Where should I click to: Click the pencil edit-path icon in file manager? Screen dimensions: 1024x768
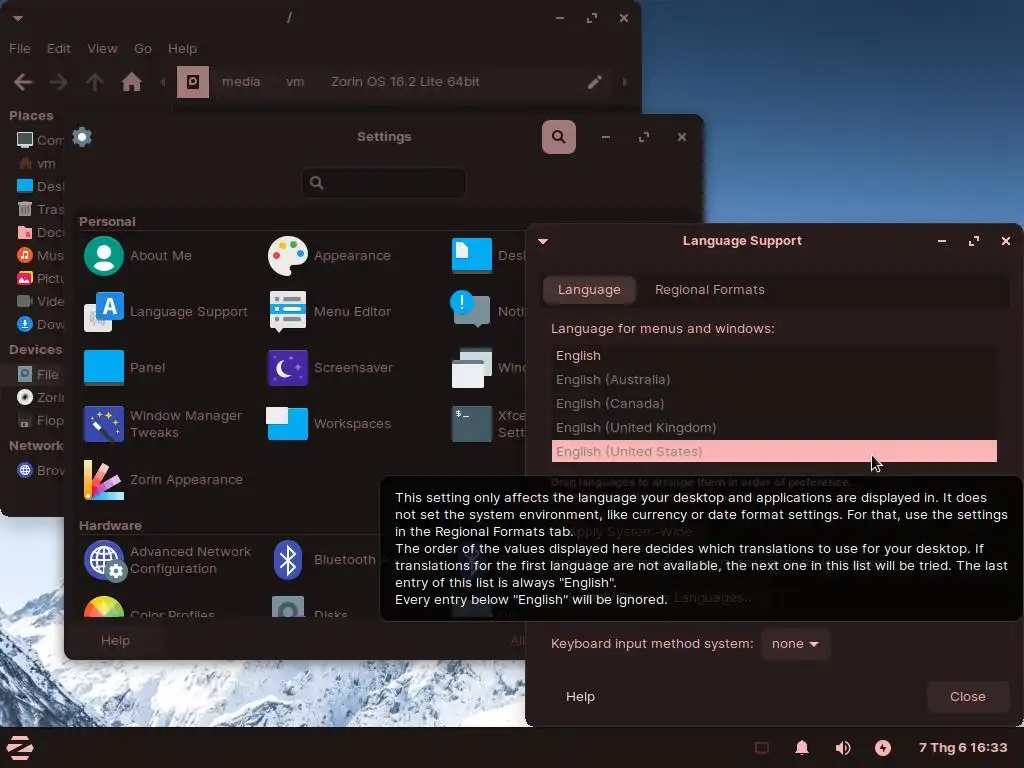pyautogui.click(x=594, y=82)
